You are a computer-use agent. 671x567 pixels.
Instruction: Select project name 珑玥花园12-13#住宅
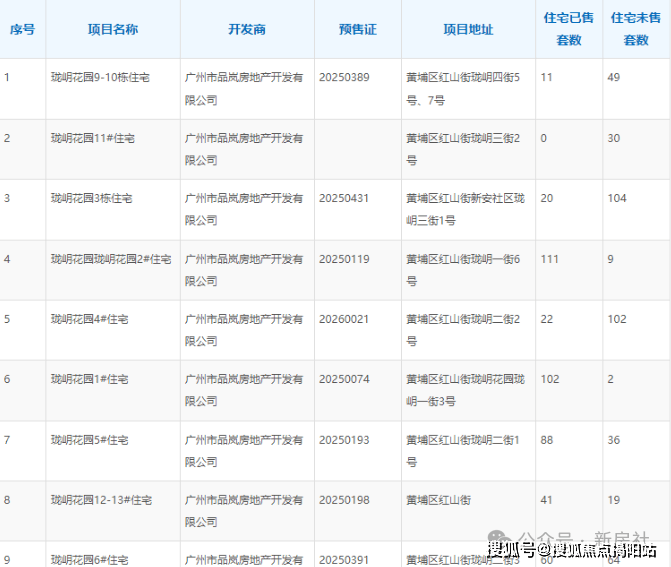(101, 500)
